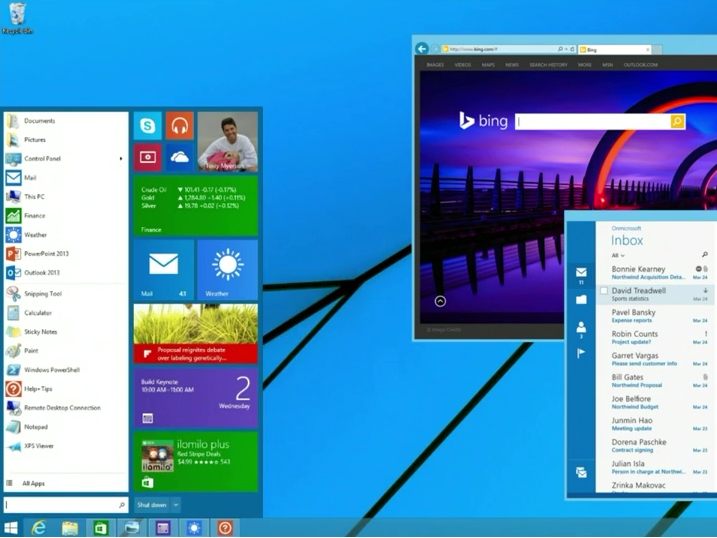The image size is (717, 538).
Task: Click the bing.com address bar
Action: [508, 49]
